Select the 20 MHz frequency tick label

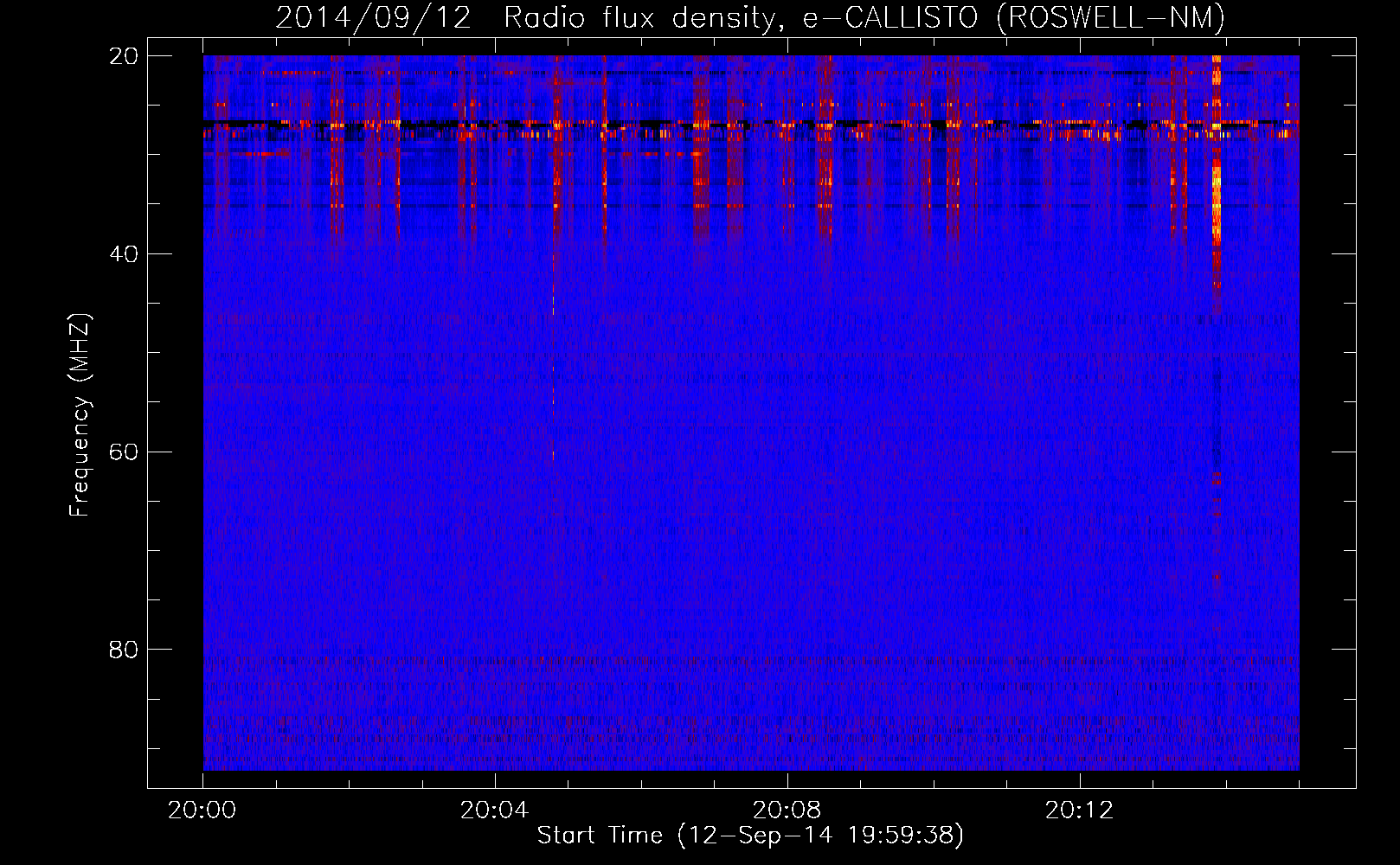tap(125, 55)
